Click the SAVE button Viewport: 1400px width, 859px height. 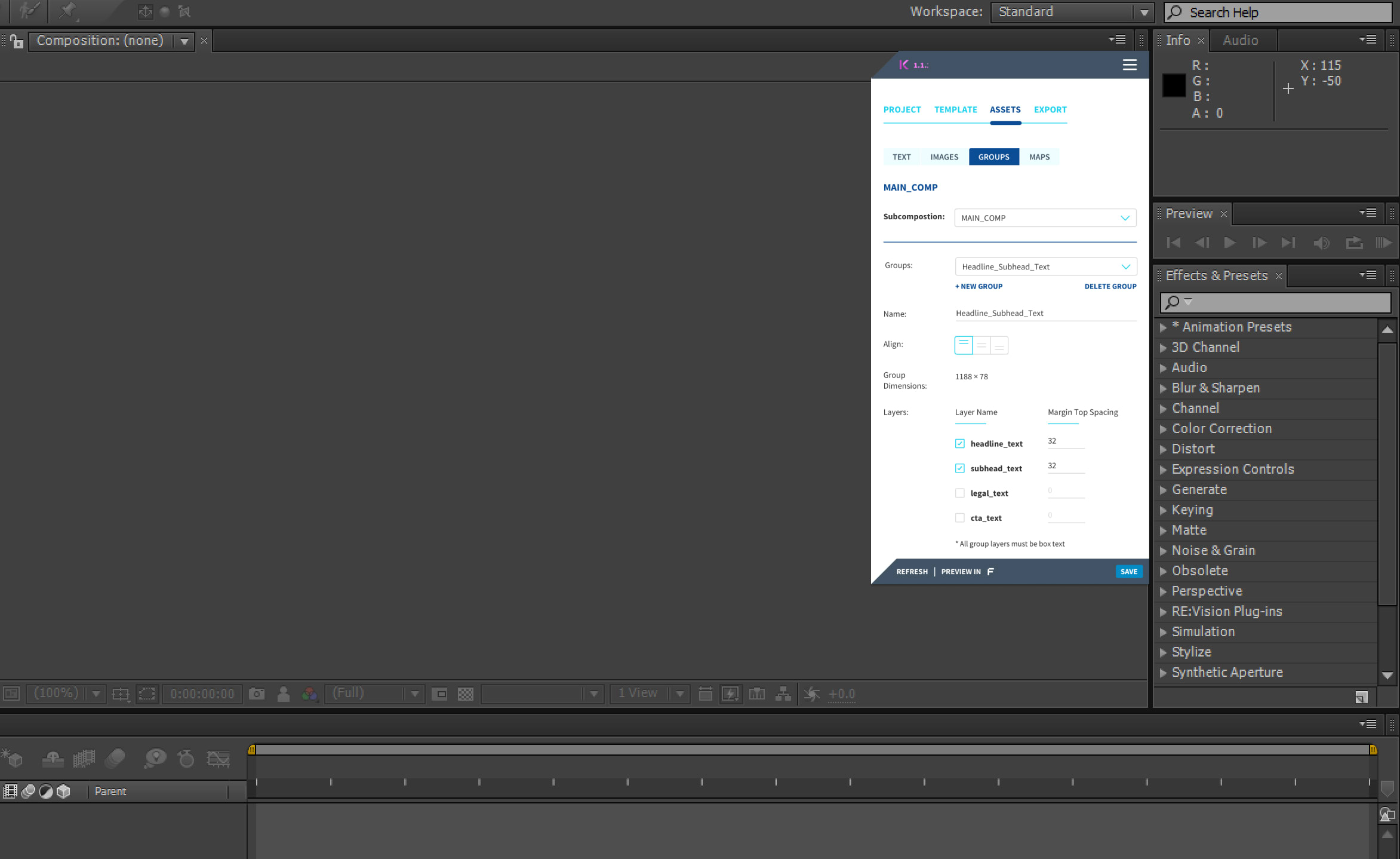pyautogui.click(x=1128, y=572)
